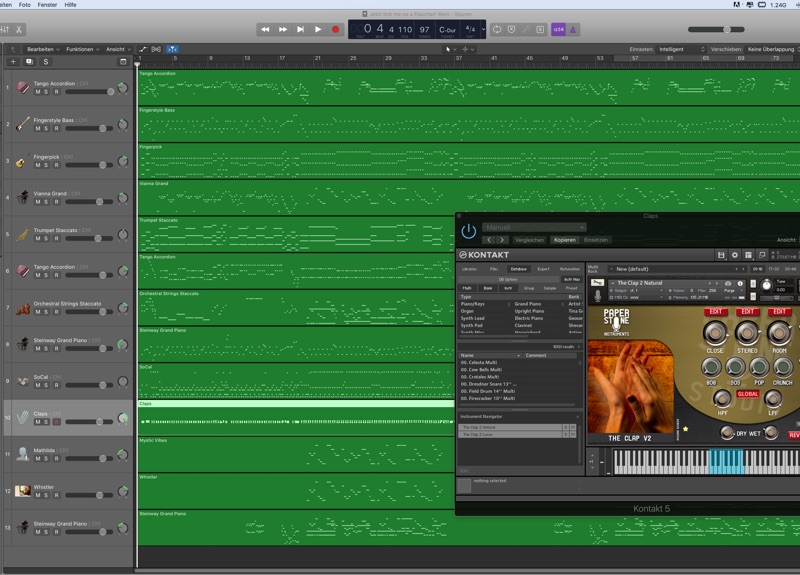
Task: Open the Fenster menu
Action: point(47,5)
